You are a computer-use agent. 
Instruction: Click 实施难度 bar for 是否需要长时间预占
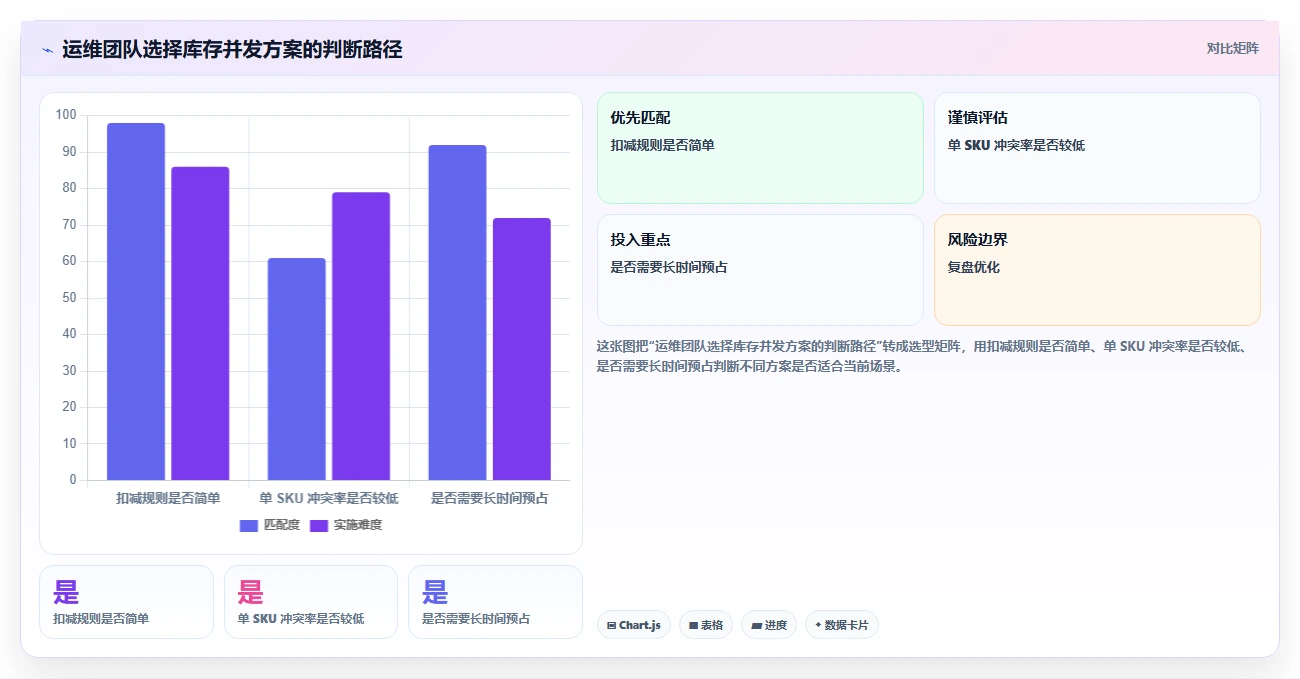[x=522, y=349]
